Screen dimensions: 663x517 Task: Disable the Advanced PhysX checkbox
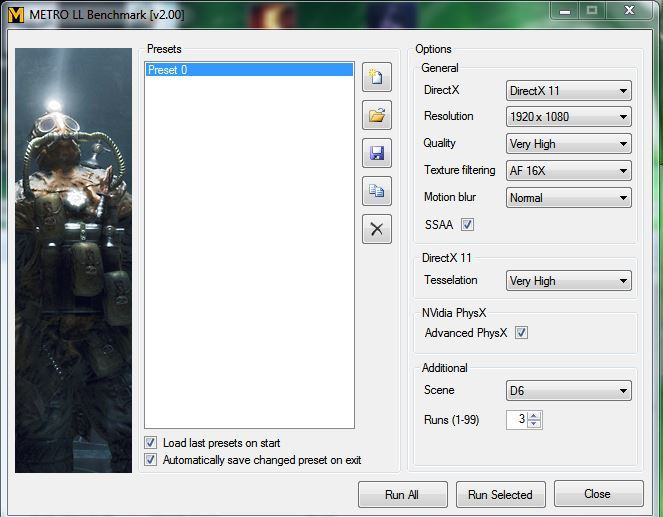(x=521, y=333)
